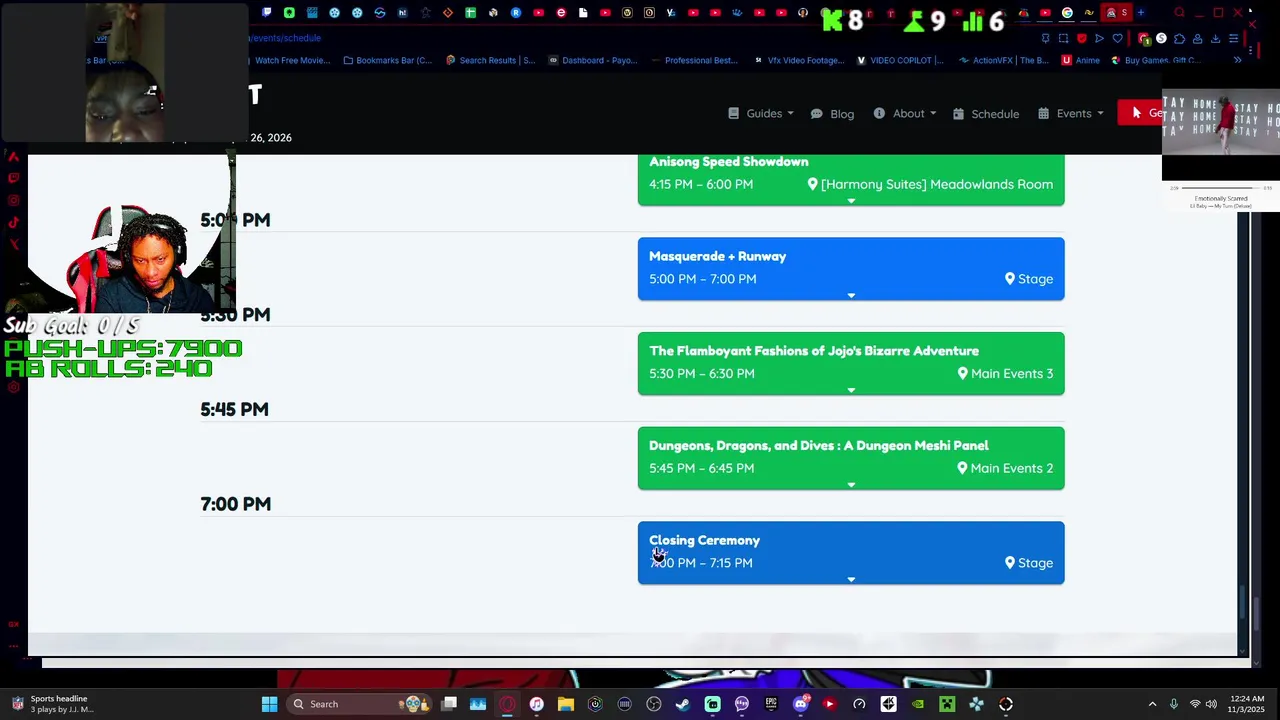The height and width of the screenshot is (720, 1280).
Task: Click the Flamboyant Fashions of Jojo's title
Action: (x=814, y=351)
